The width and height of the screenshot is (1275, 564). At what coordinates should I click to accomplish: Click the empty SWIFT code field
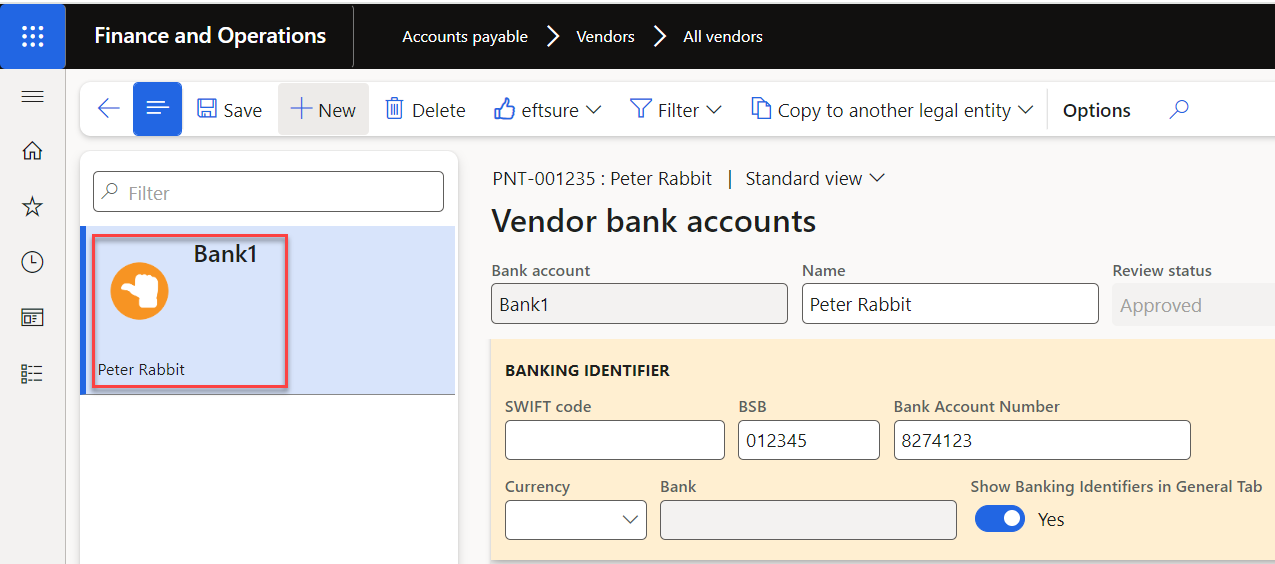(x=615, y=440)
